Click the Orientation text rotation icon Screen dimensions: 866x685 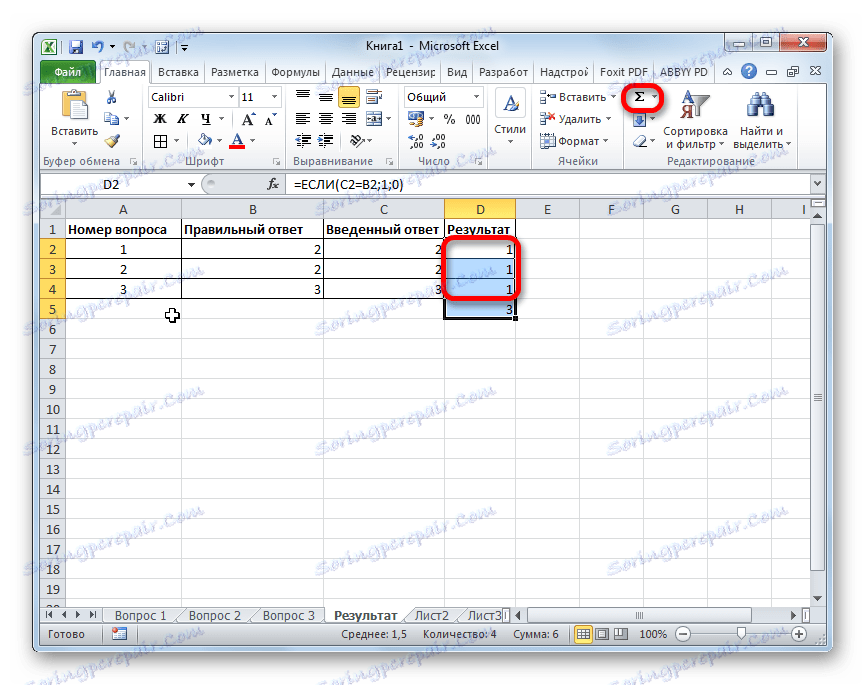(357, 141)
